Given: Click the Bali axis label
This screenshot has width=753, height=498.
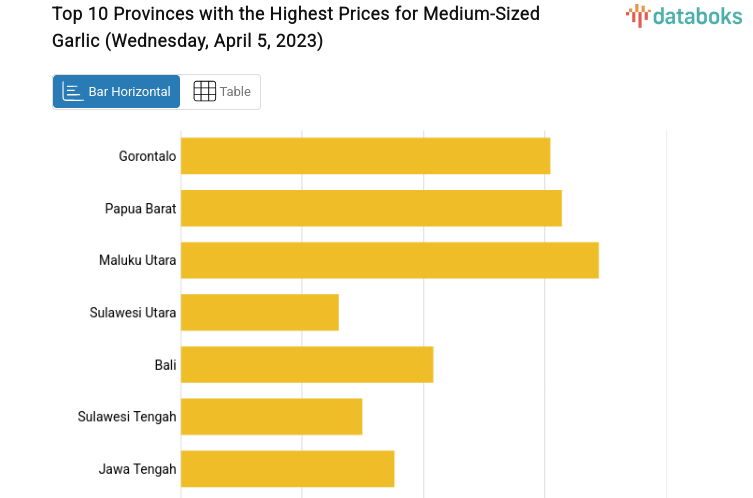Looking at the screenshot, I should point(165,364).
